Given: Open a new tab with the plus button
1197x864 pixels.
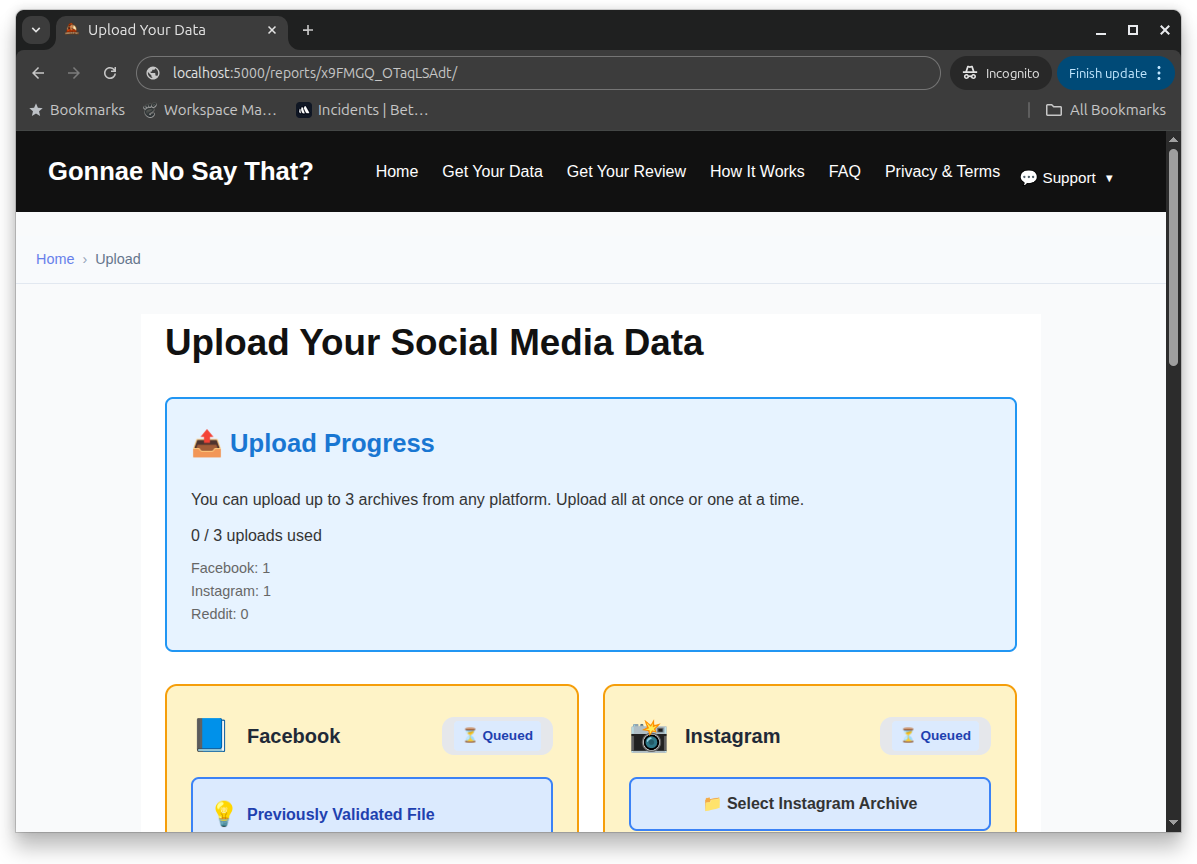Looking at the screenshot, I should (x=308, y=30).
